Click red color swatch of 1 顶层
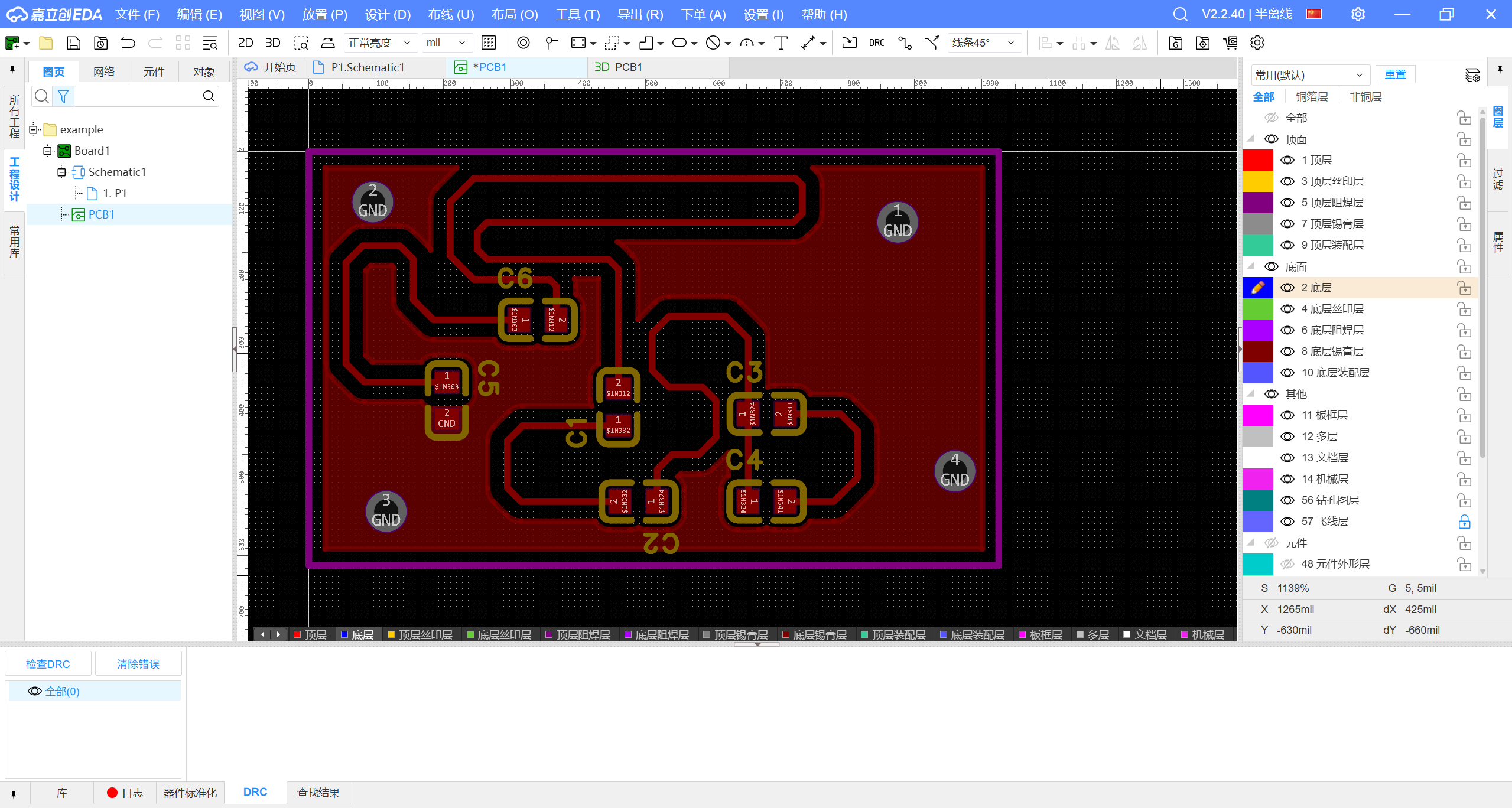 (x=1257, y=160)
